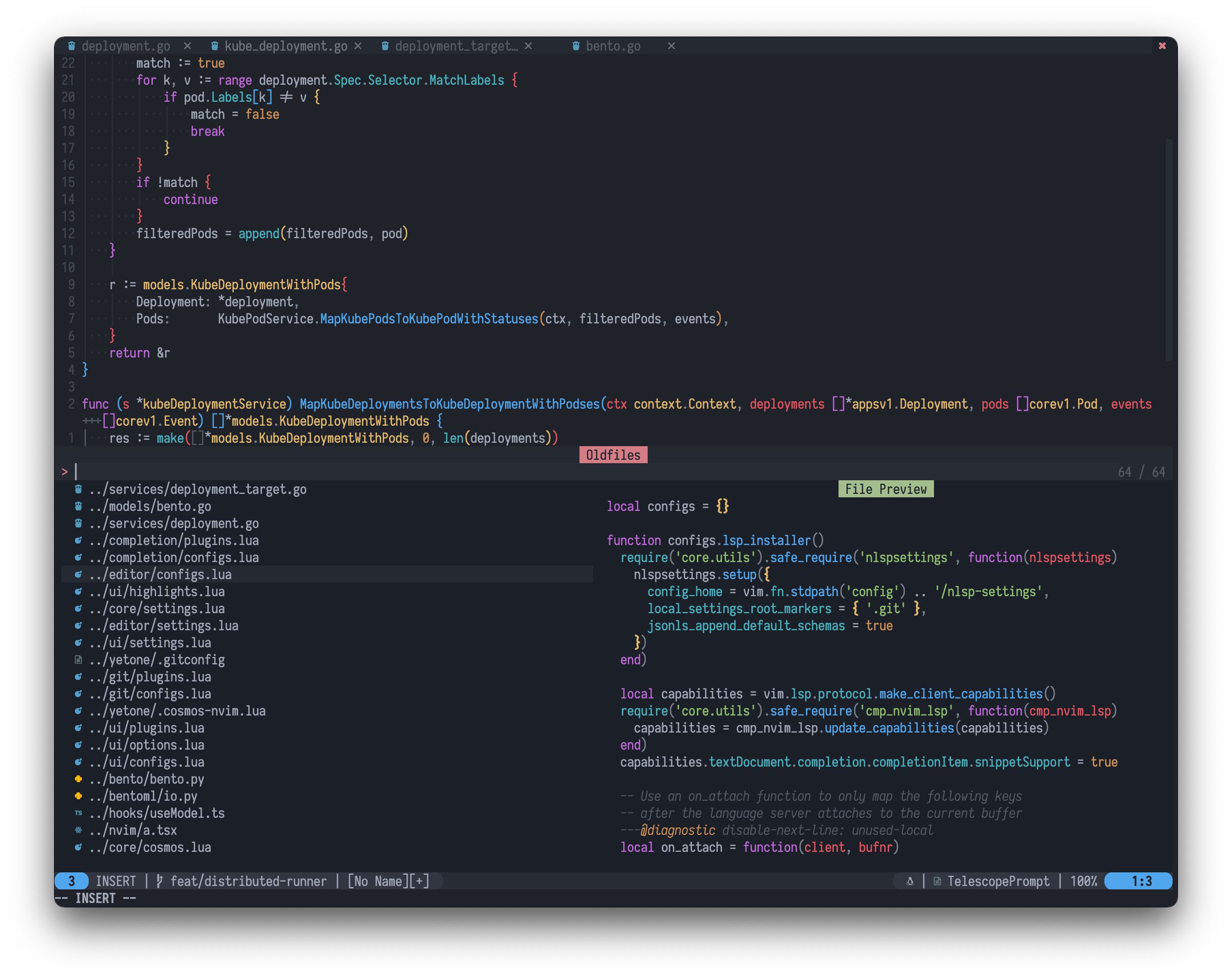Viewport: 1232px width, 979px height.
Task: Switch to the kube_deployment.go tab
Action: pos(286,46)
